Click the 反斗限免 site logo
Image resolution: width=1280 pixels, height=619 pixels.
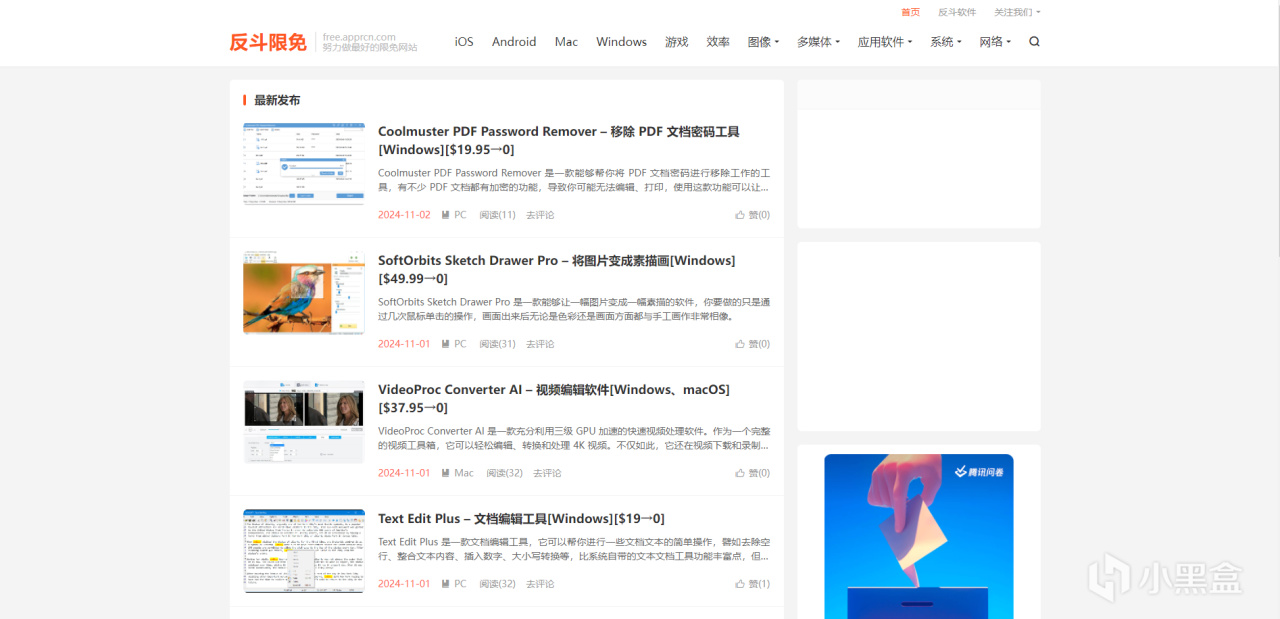[268, 42]
